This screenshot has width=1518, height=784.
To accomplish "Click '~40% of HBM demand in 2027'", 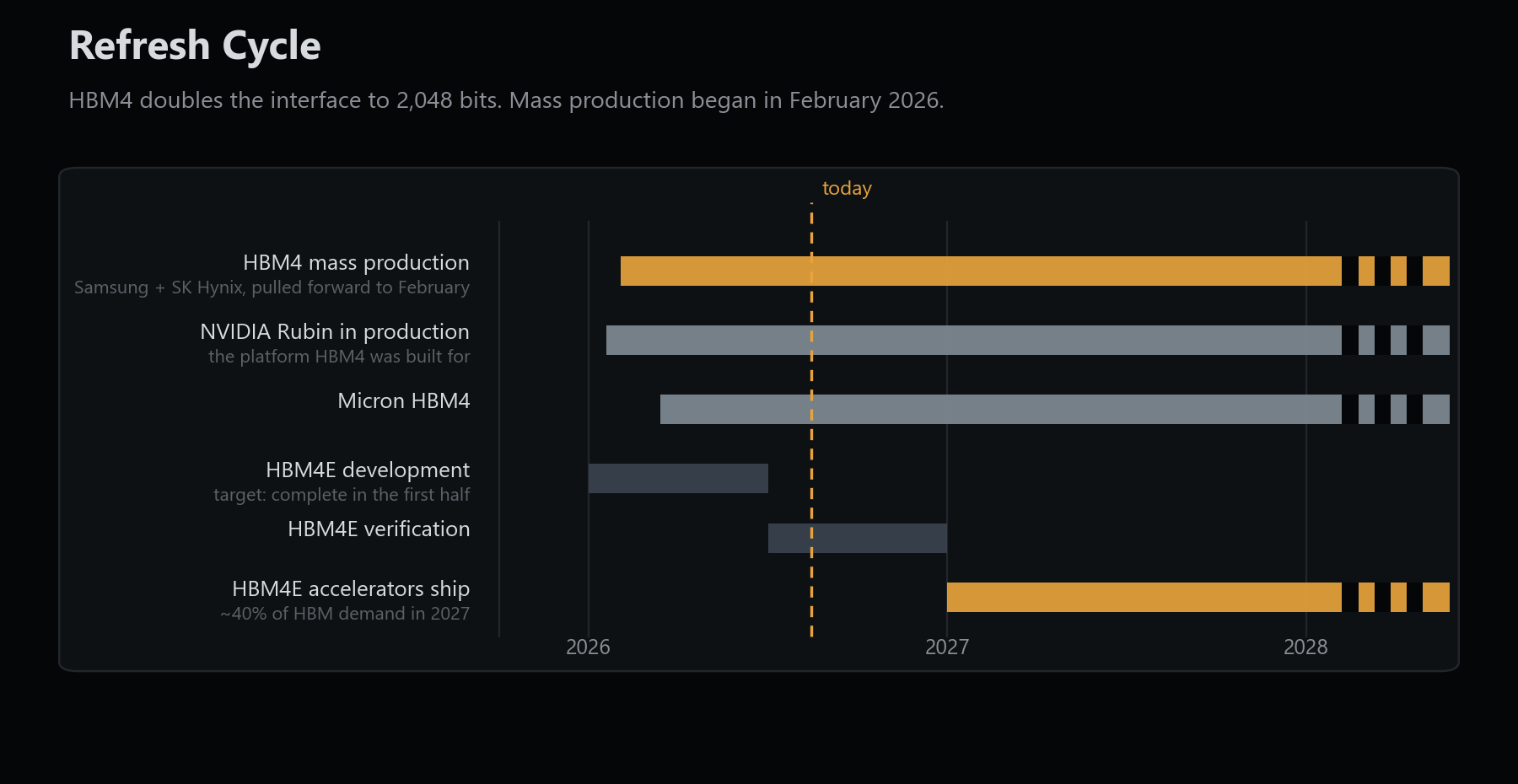I will [x=345, y=614].
